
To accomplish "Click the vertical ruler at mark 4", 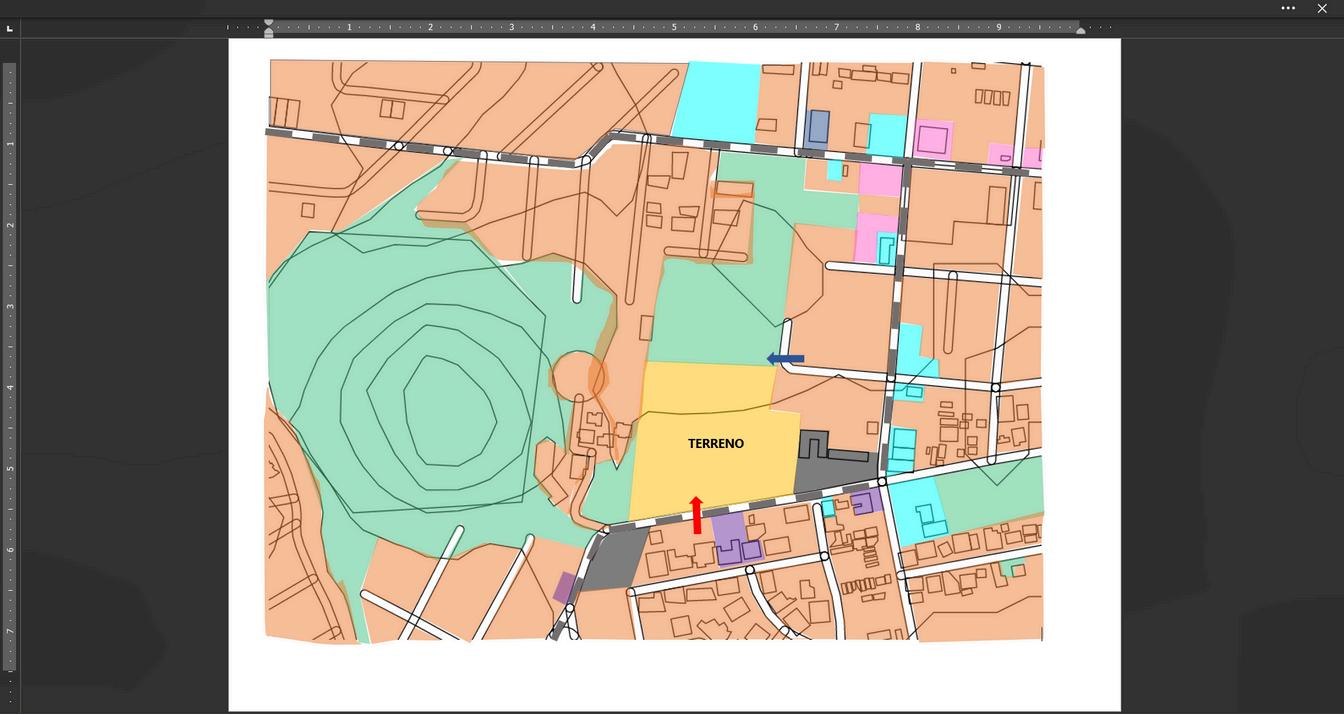I will [10, 387].
